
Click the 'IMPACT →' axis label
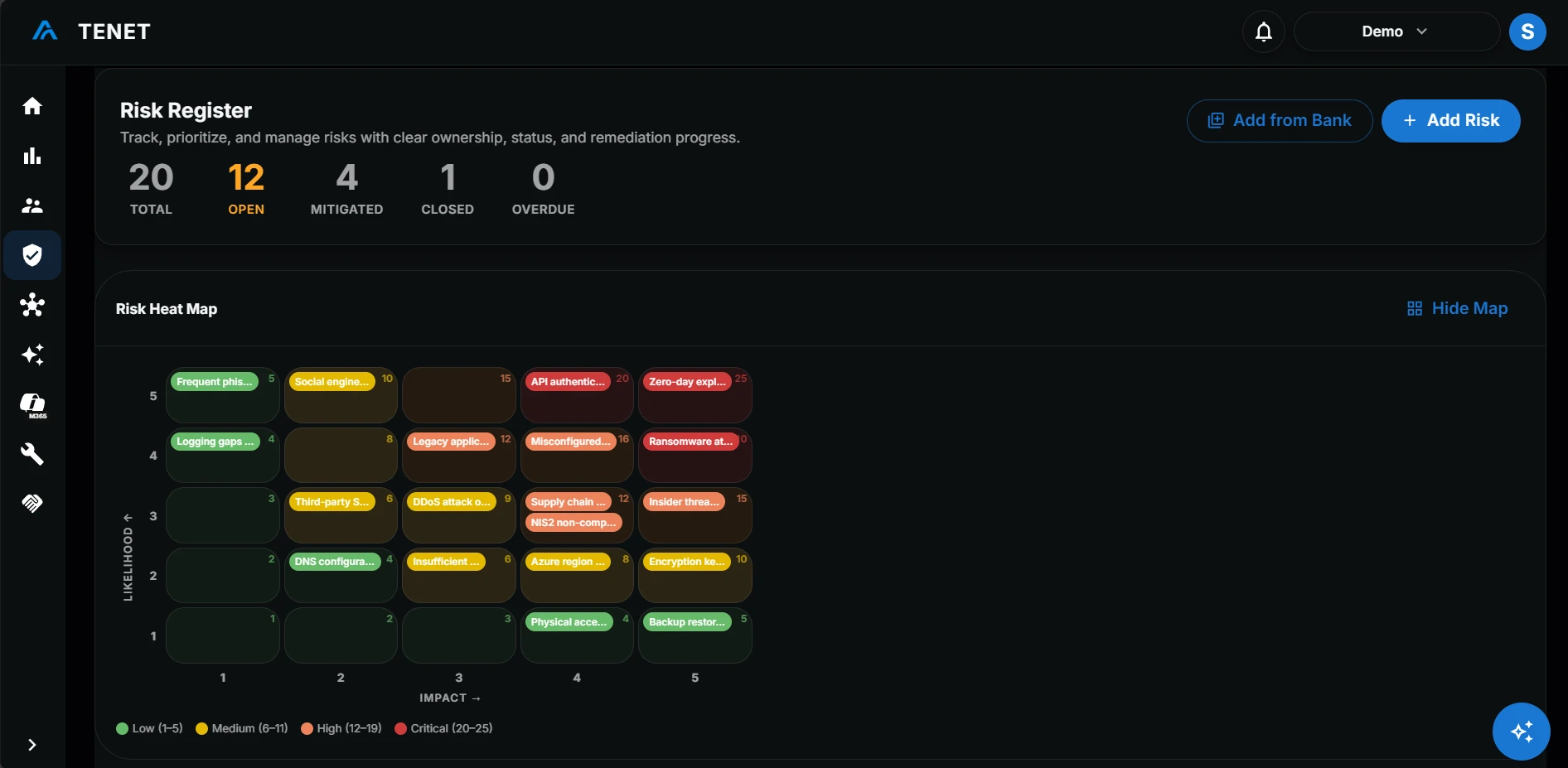pos(450,698)
